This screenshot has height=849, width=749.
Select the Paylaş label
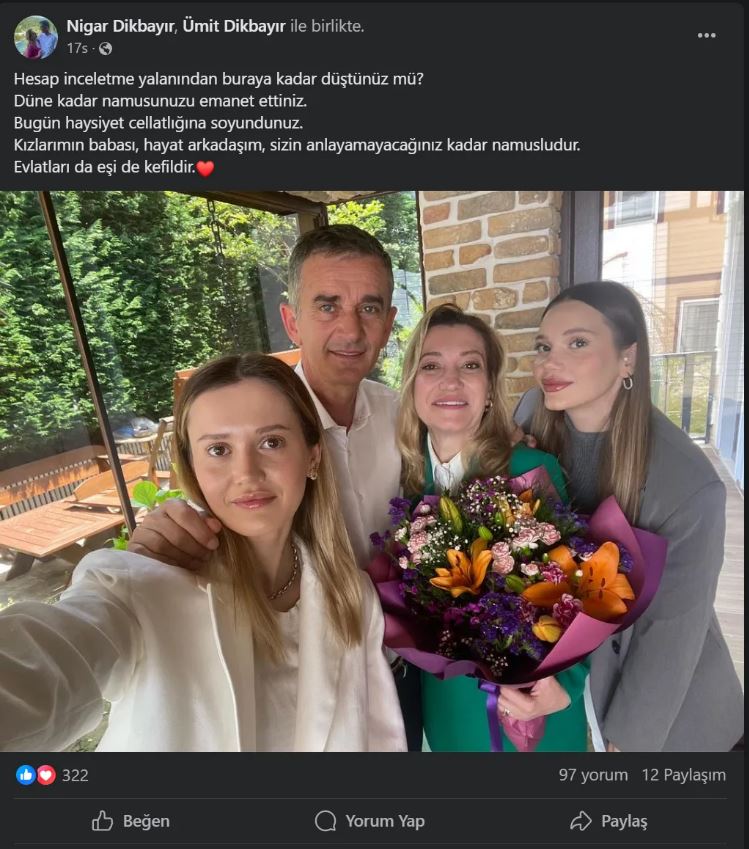pos(624,821)
